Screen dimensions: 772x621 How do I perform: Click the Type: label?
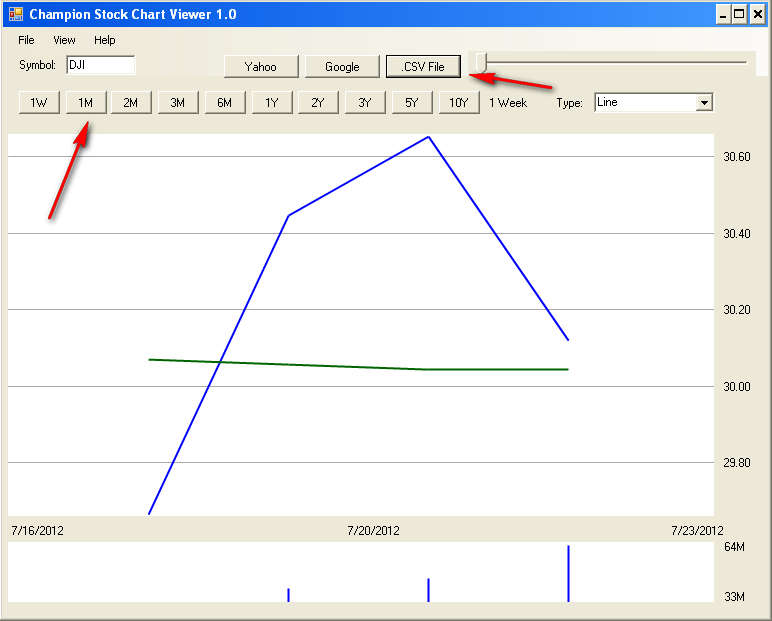(x=570, y=102)
